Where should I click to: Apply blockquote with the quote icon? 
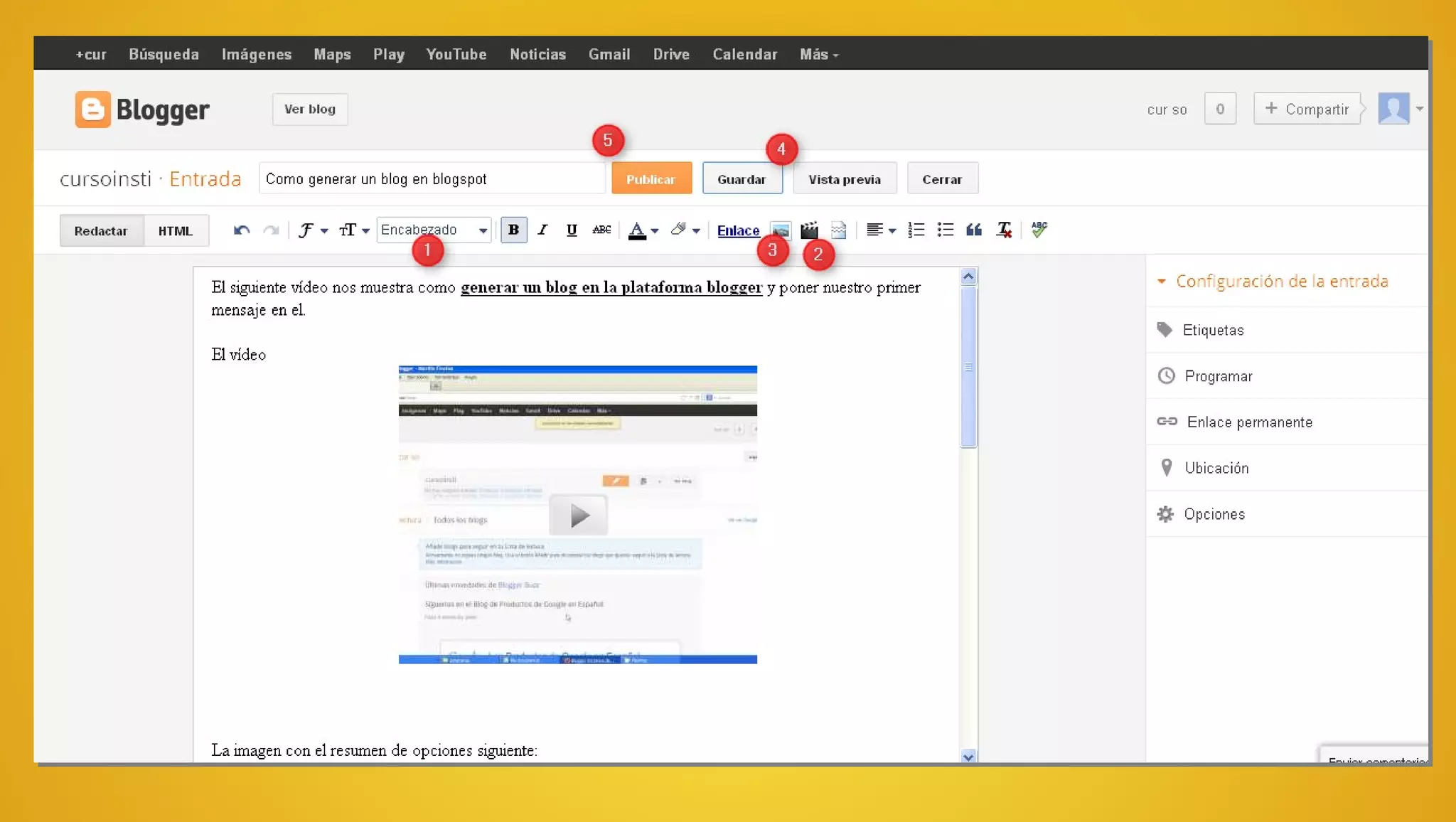[974, 230]
